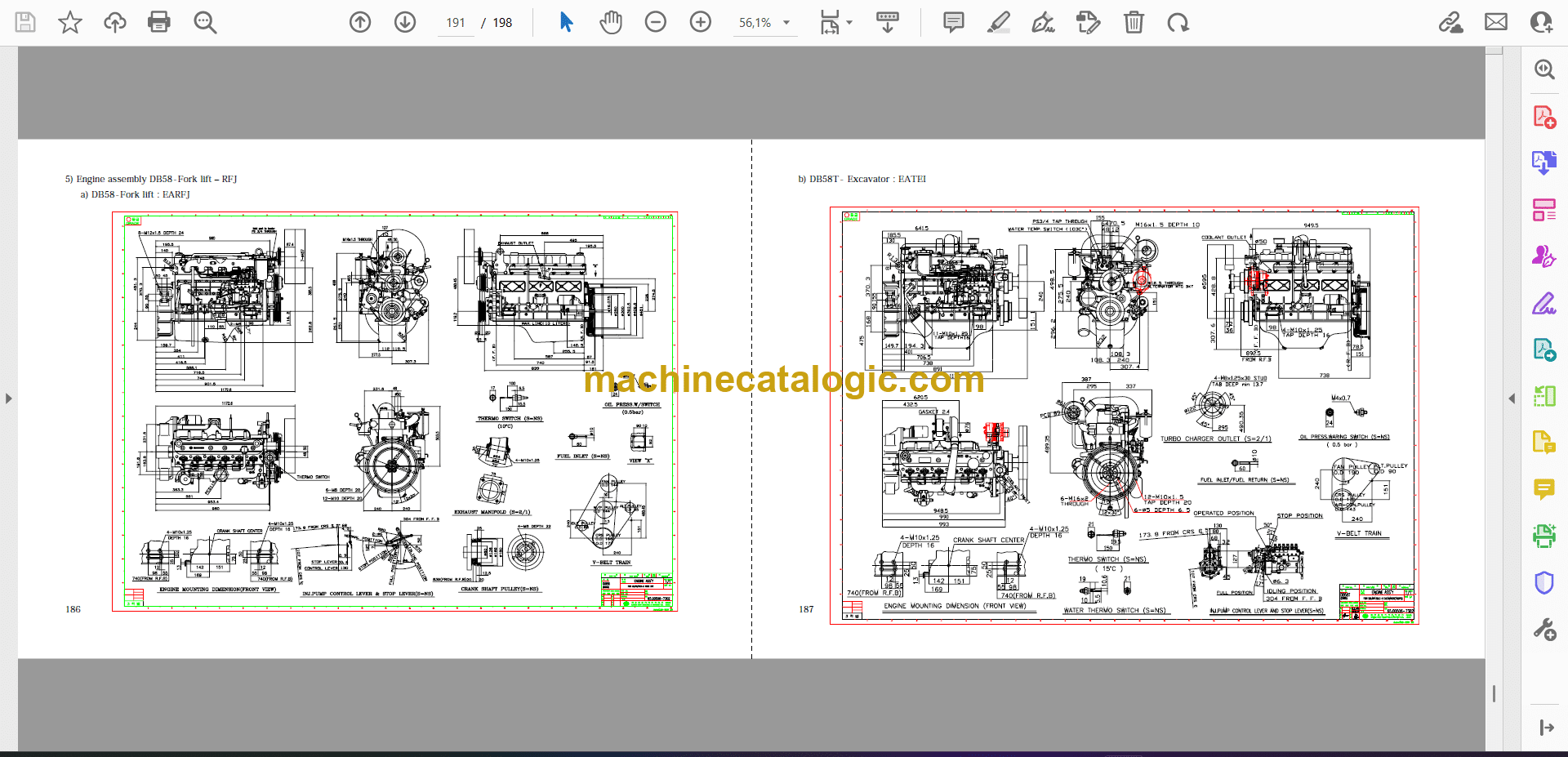1568x757 pixels.
Task: Open the zoom level dropdown
Action: [x=786, y=23]
